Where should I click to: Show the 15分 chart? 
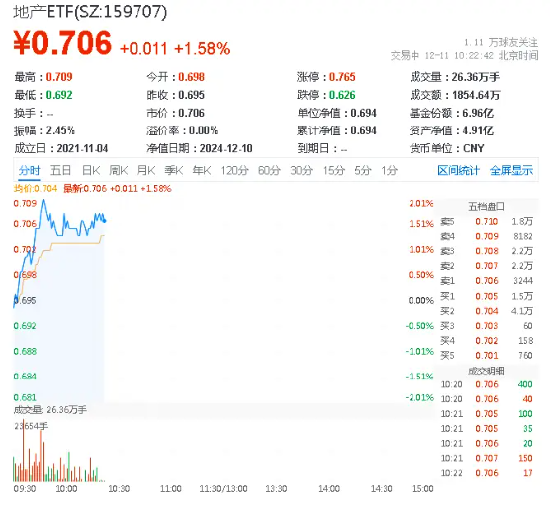click(x=334, y=171)
